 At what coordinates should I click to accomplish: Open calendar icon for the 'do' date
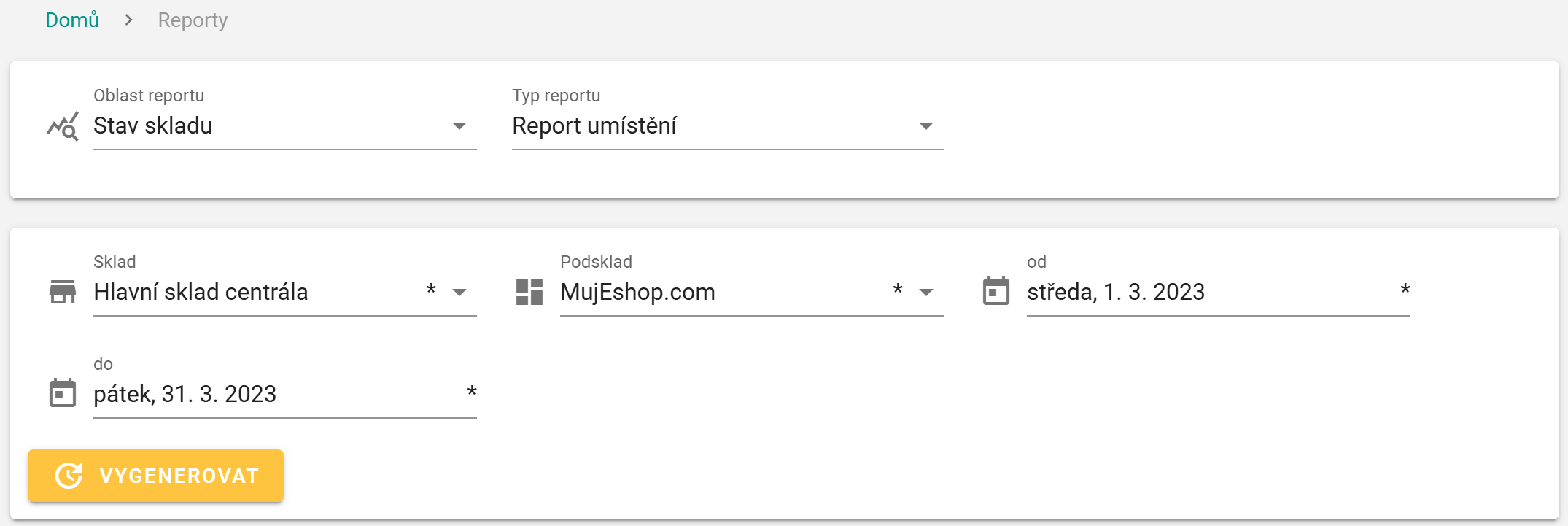pyautogui.click(x=63, y=394)
